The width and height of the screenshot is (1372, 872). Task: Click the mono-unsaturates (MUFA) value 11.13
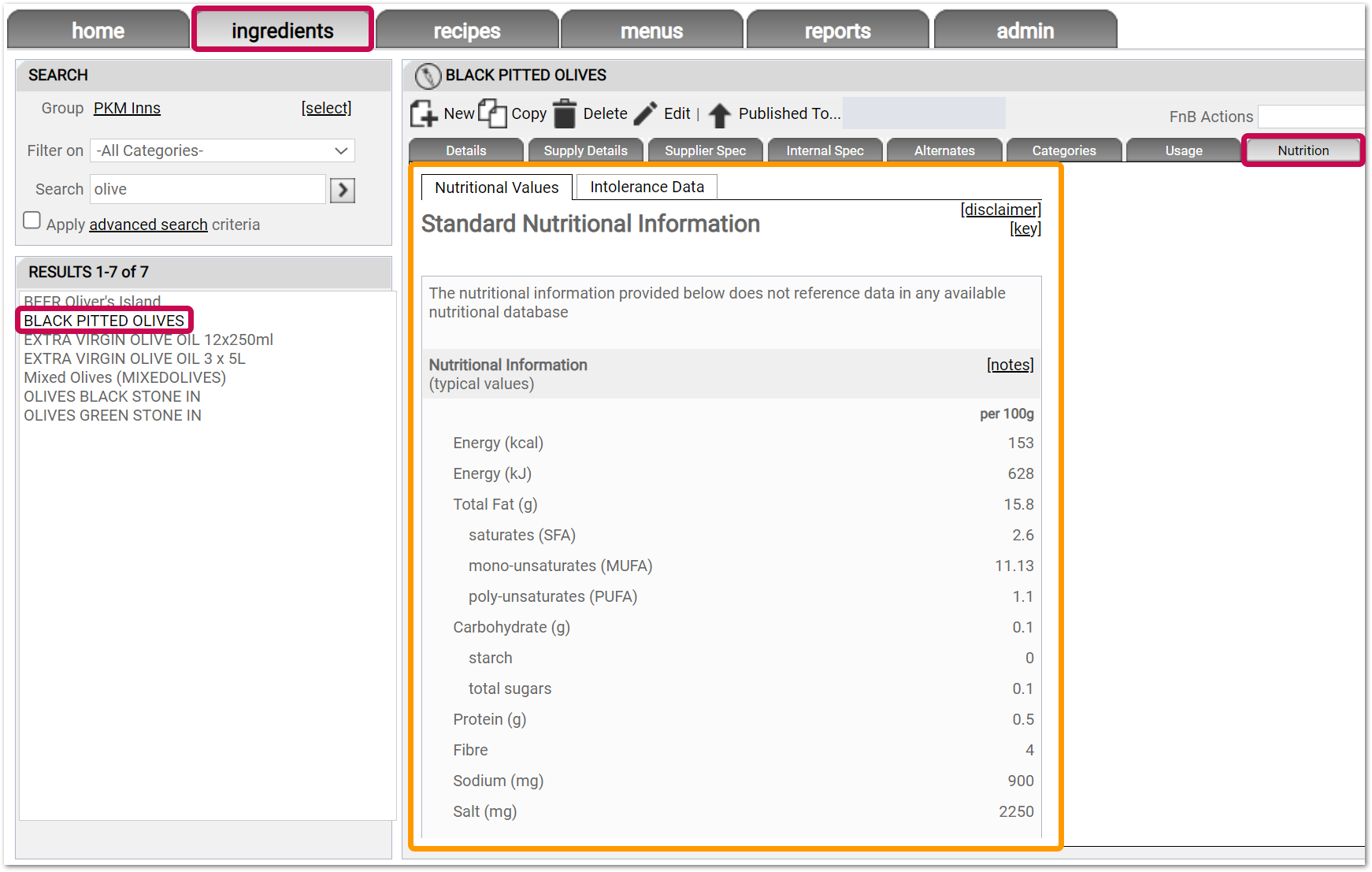tap(1014, 566)
